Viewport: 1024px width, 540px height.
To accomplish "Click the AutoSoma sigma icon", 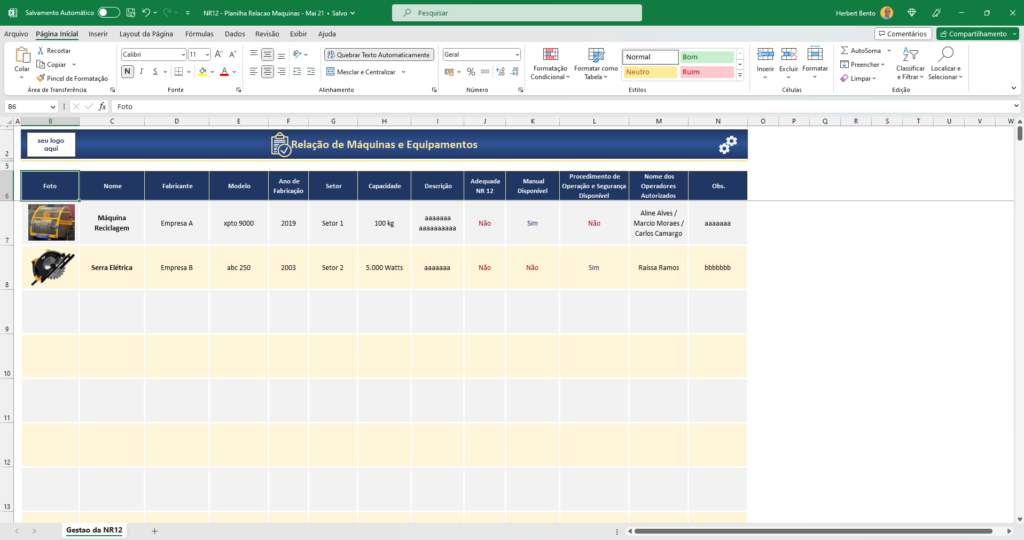I will [x=845, y=50].
